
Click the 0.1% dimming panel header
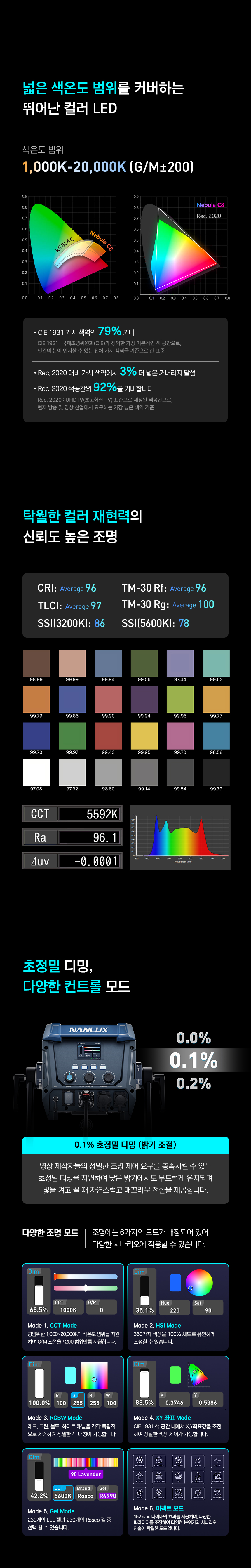point(125,1145)
